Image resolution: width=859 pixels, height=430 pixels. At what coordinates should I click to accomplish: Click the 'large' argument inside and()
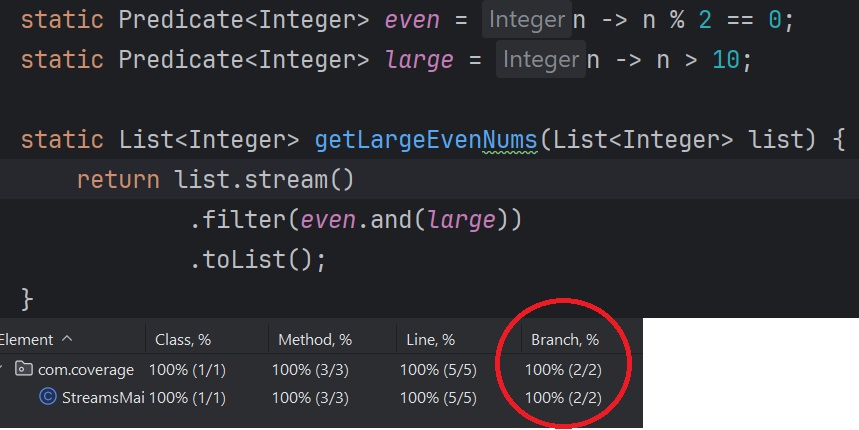461,219
